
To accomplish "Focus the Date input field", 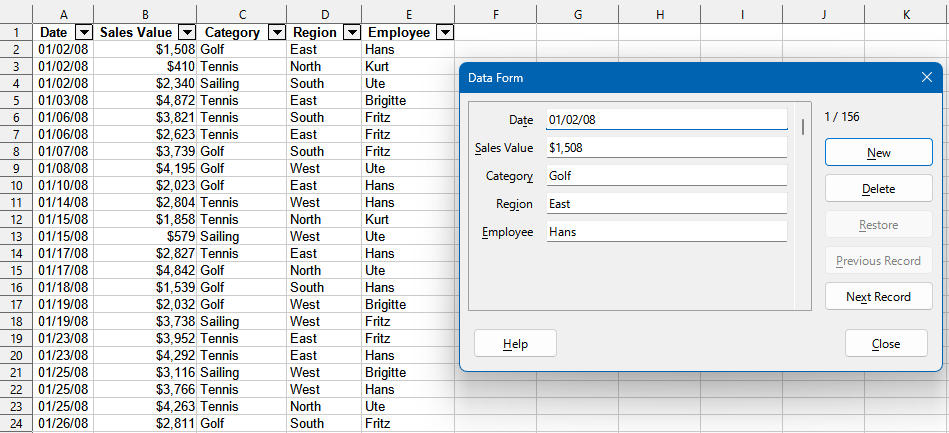I will [x=666, y=119].
